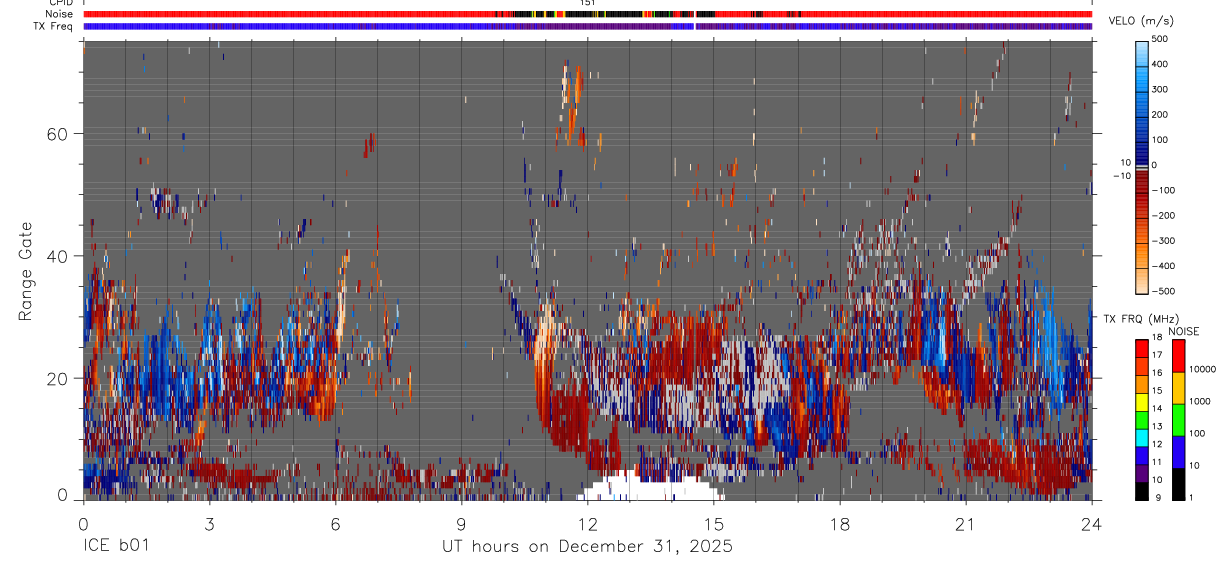1228x567 pixels.
Task: Click UT hour tick label 3
Action: [x=209, y=523]
